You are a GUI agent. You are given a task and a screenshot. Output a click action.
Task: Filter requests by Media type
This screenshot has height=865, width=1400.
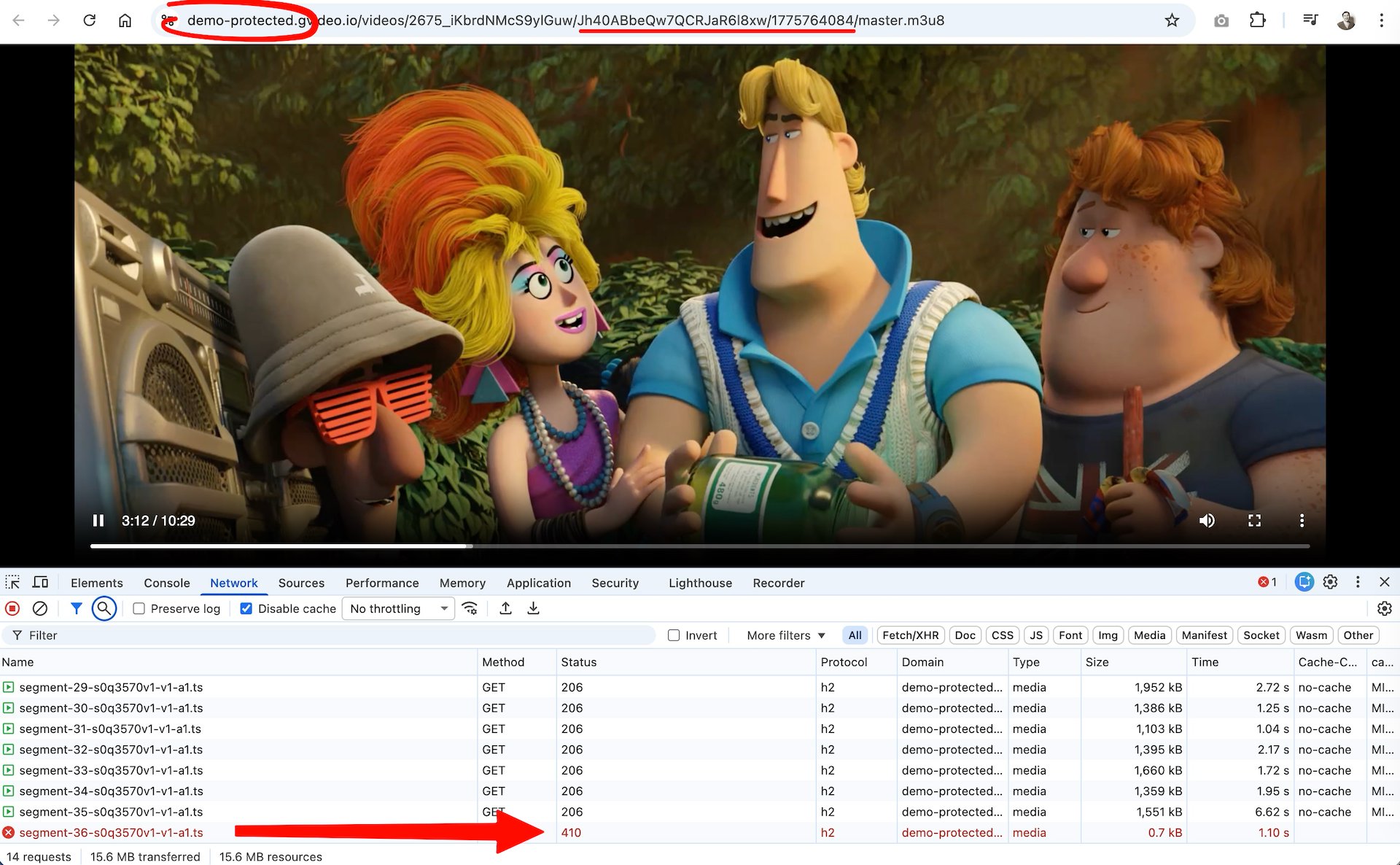(x=1150, y=635)
